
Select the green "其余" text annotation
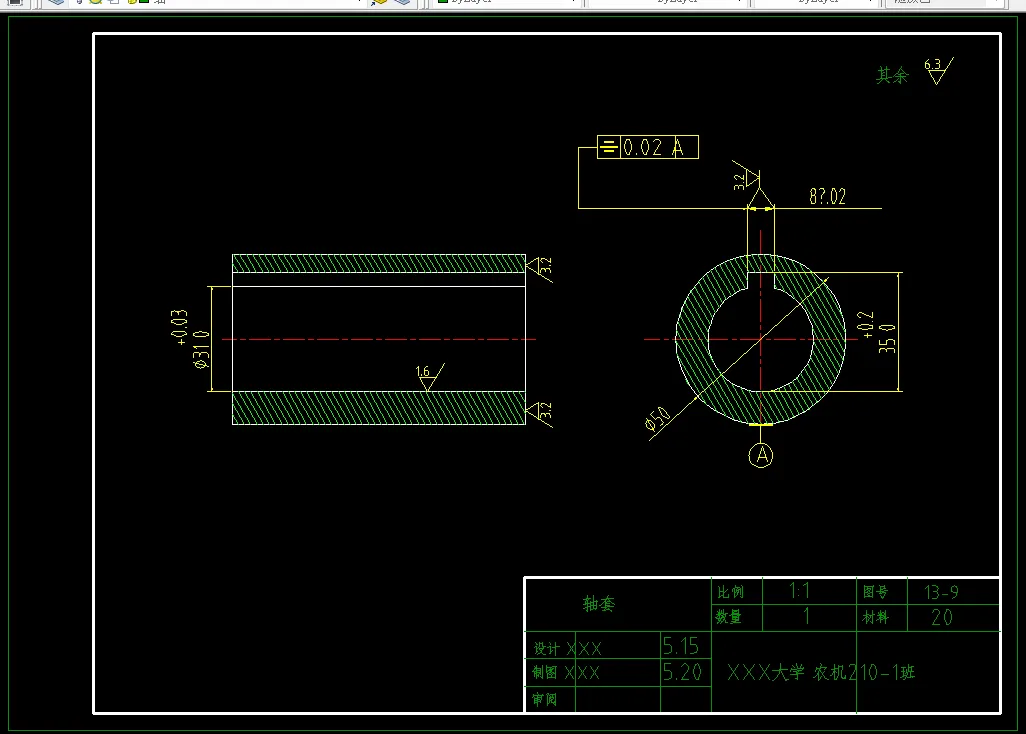click(x=893, y=75)
